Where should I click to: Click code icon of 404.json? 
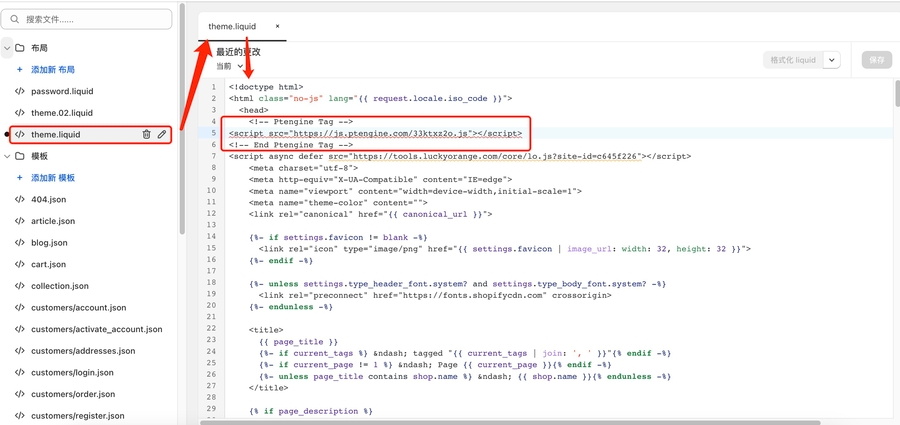coord(20,199)
